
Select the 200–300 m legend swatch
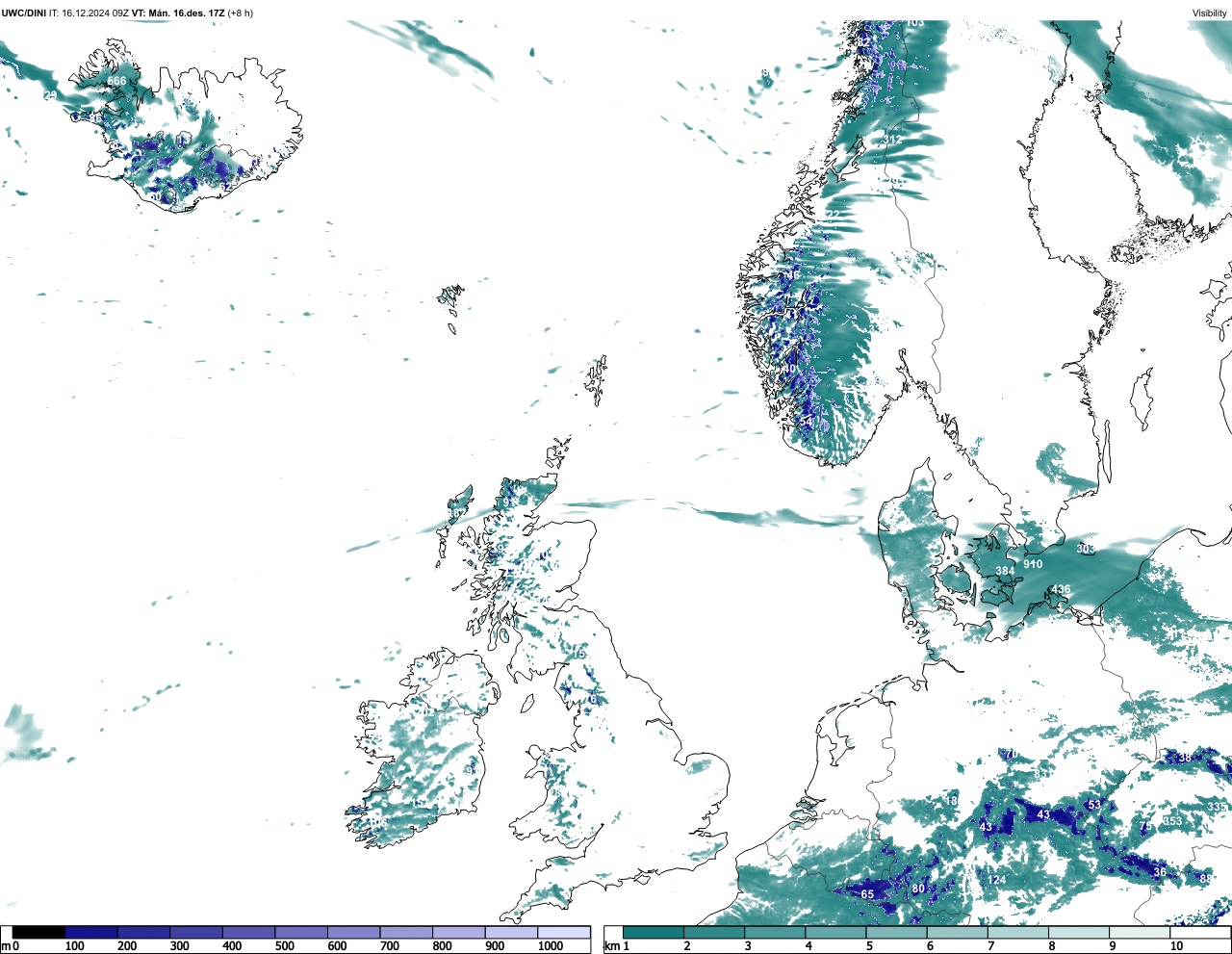tap(143, 932)
